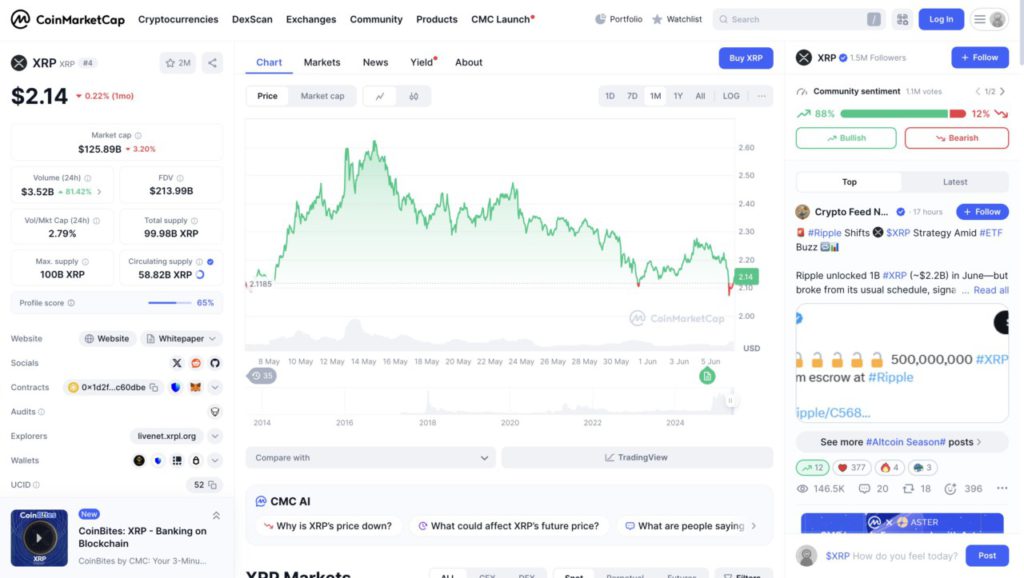Vote Bullish on community sentiment
The image size is (1024, 578).
tap(846, 138)
